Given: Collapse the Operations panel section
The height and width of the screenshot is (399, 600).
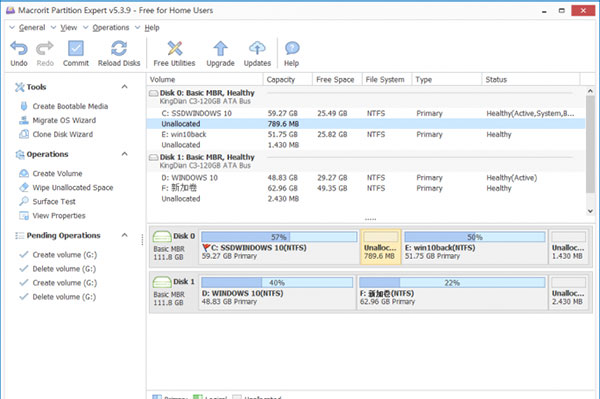Looking at the screenshot, I should pyautogui.click(x=124, y=154).
